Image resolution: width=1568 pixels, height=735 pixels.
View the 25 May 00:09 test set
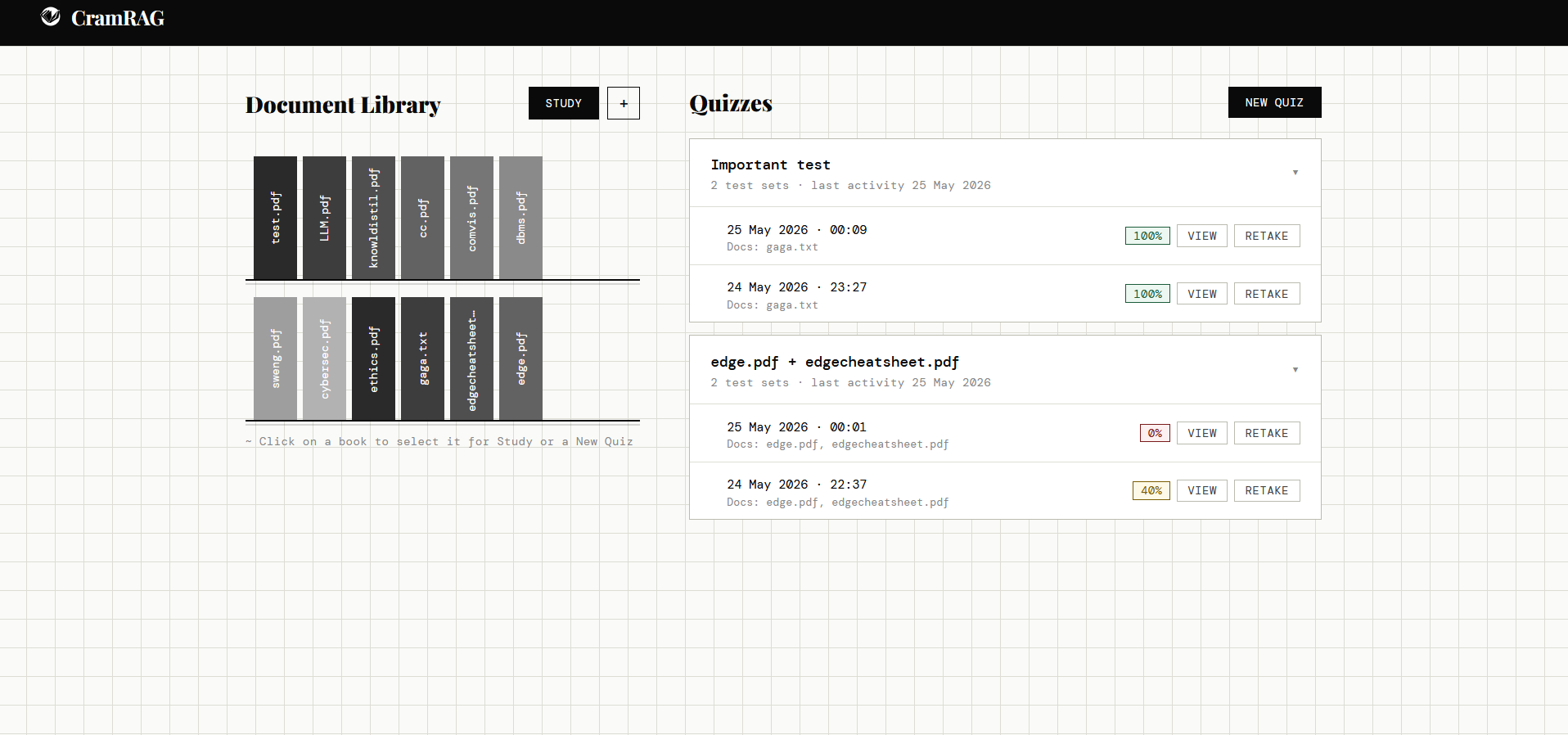(x=1202, y=236)
